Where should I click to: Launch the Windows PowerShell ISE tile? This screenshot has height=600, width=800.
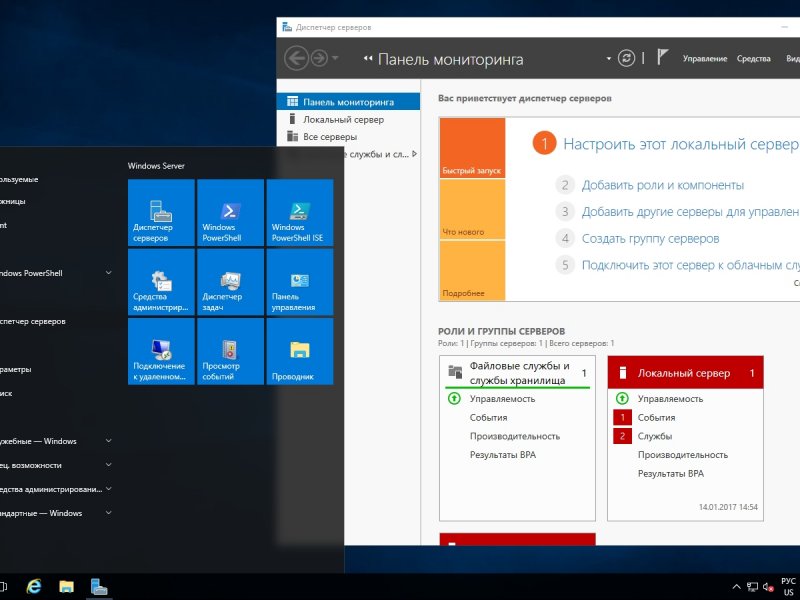click(300, 213)
